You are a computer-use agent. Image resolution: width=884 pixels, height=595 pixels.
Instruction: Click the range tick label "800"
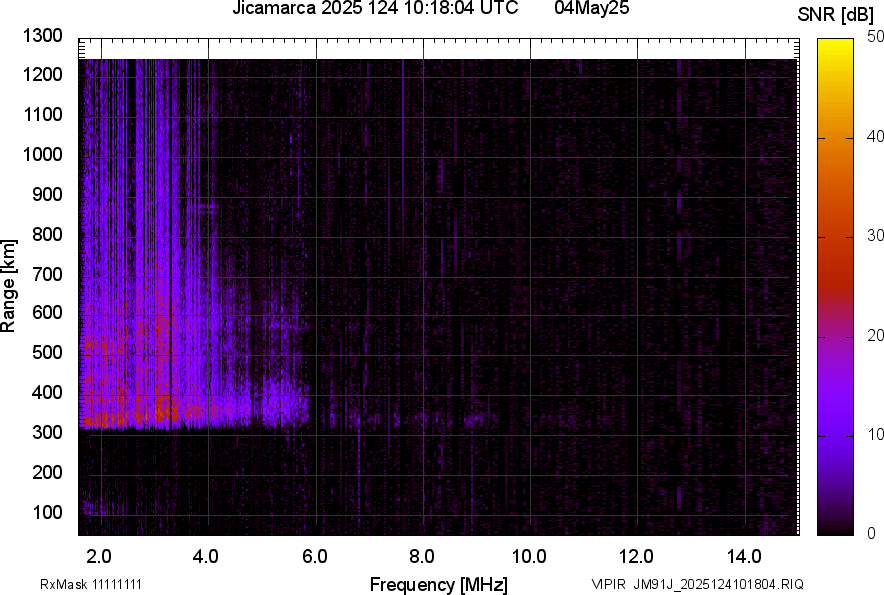[47, 233]
